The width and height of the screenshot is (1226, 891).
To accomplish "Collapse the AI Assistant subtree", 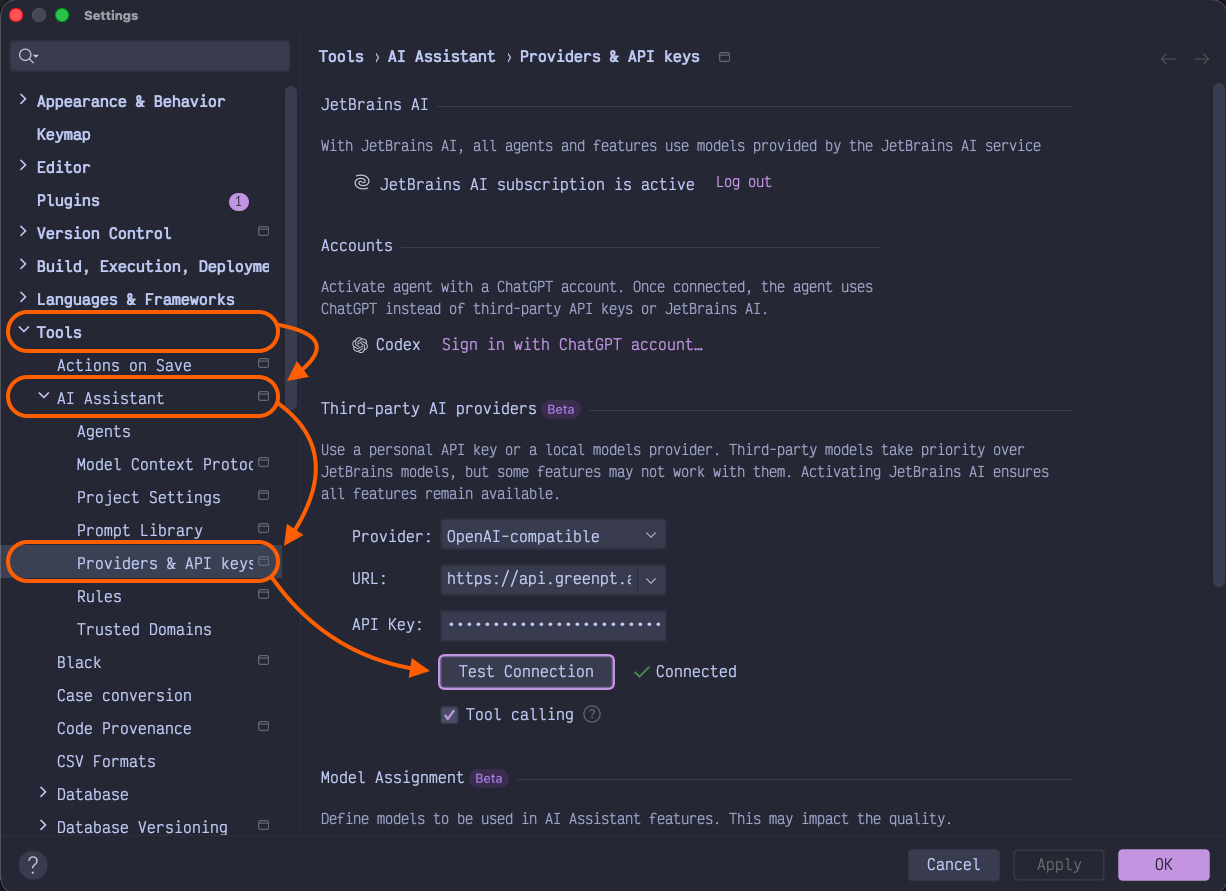I will (x=43, y=397).
